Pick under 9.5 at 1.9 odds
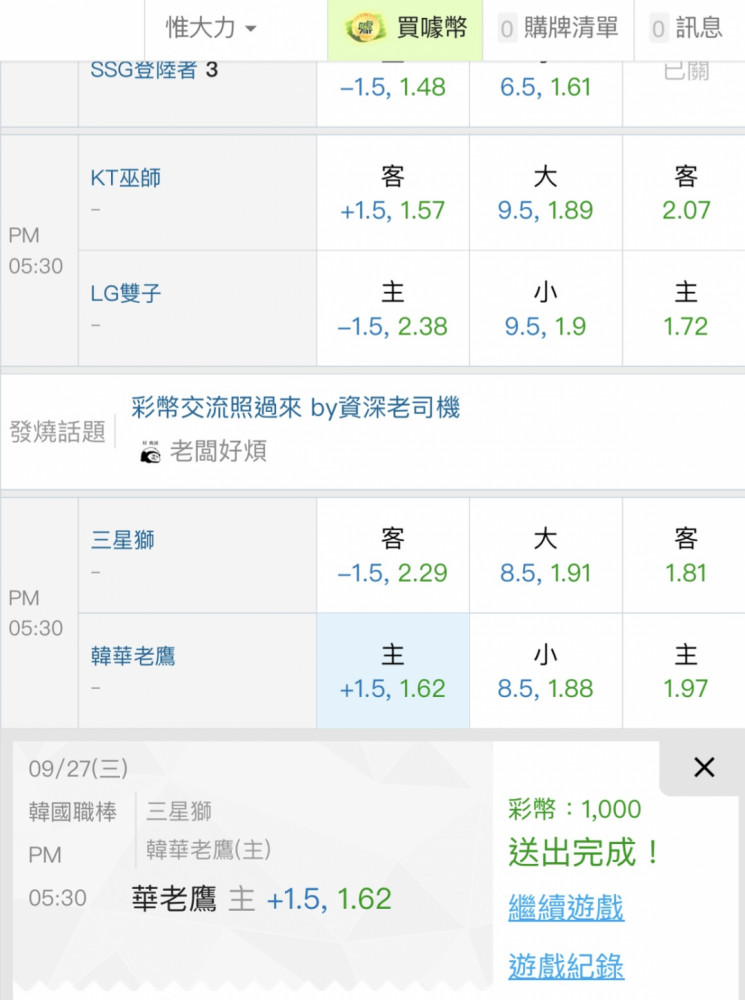 pos(545,309)
